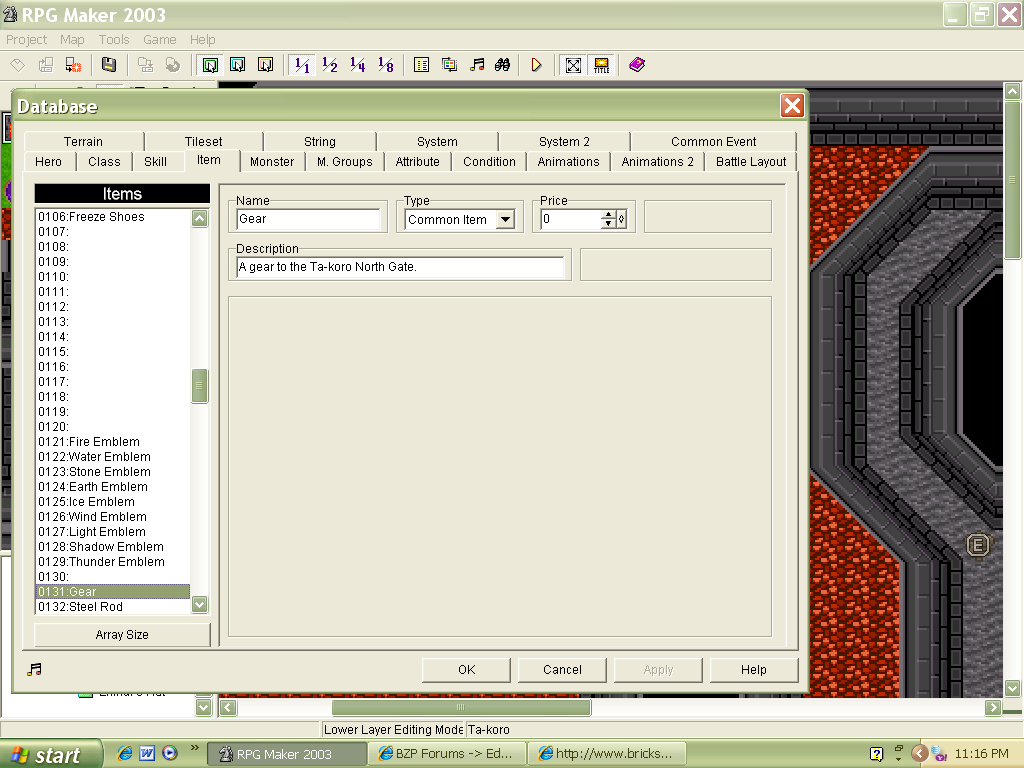Click the Description text field
Viewport: 1024px width, 768px height.
tap(400, 267)
